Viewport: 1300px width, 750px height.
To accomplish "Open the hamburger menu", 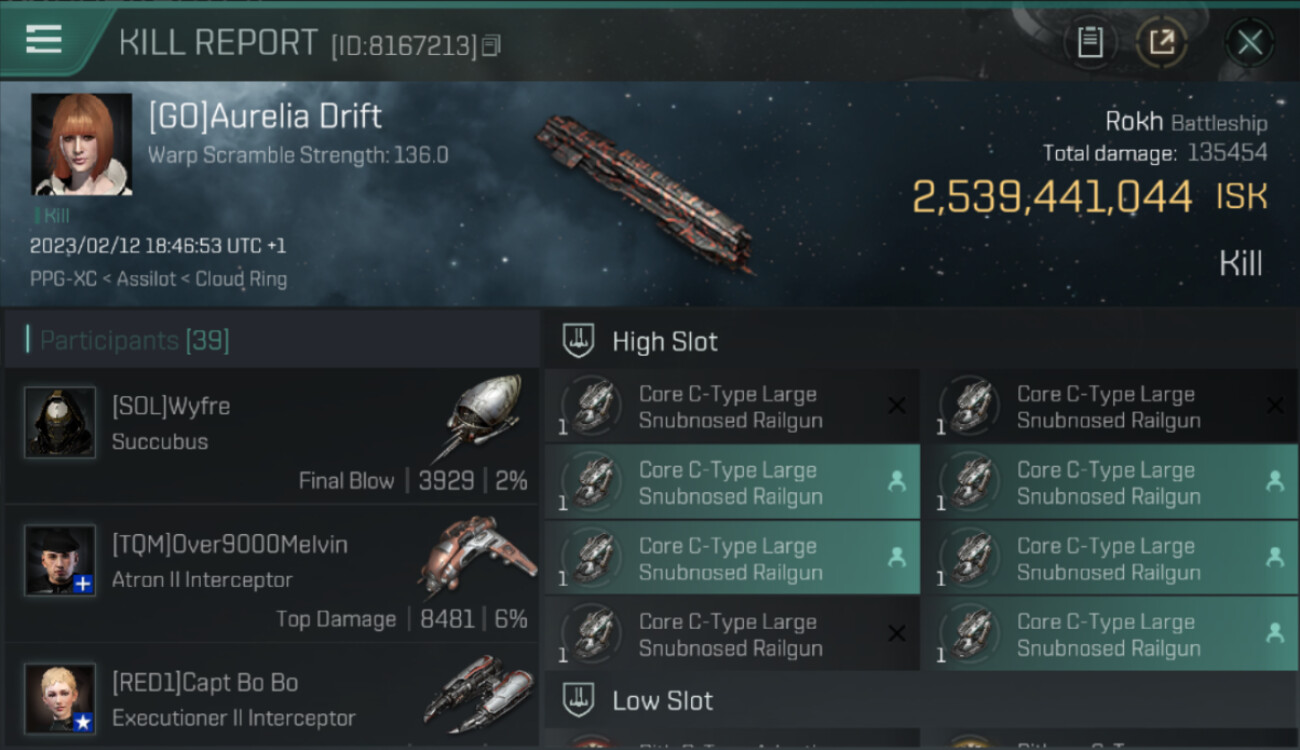I will pos(44,41).
